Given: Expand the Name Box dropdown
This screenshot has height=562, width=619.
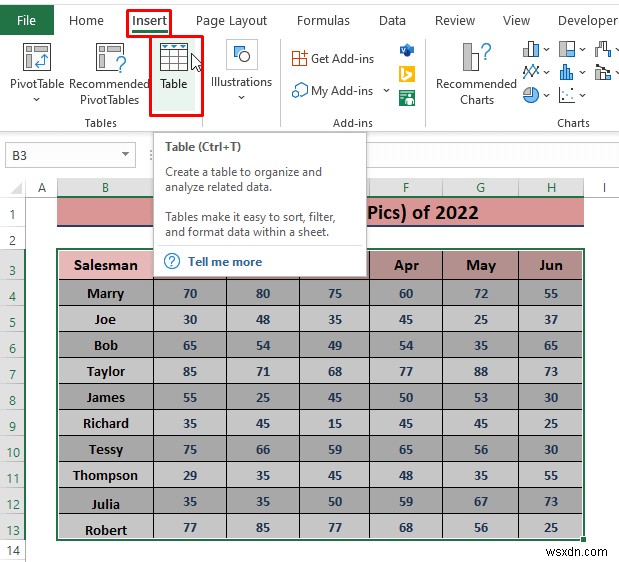Looking at the screenshot, I should 126,154.
